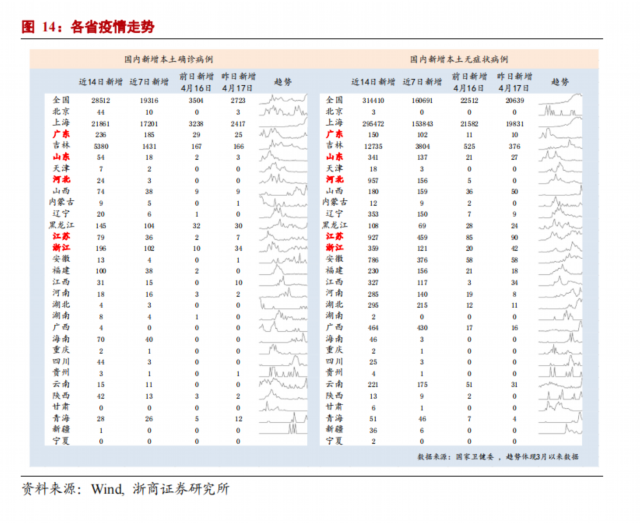Click red 山东 label in confirmed-cases table
The height and width of the screenshot is (523, 640).
pos(60,157)
